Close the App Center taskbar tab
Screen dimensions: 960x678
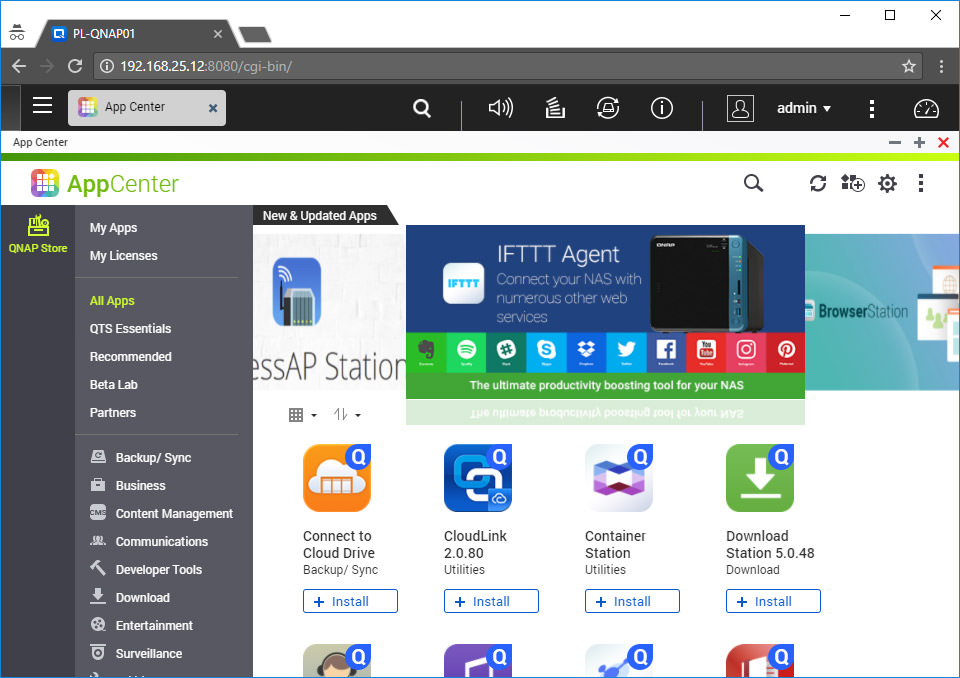[x=213, y=108]
